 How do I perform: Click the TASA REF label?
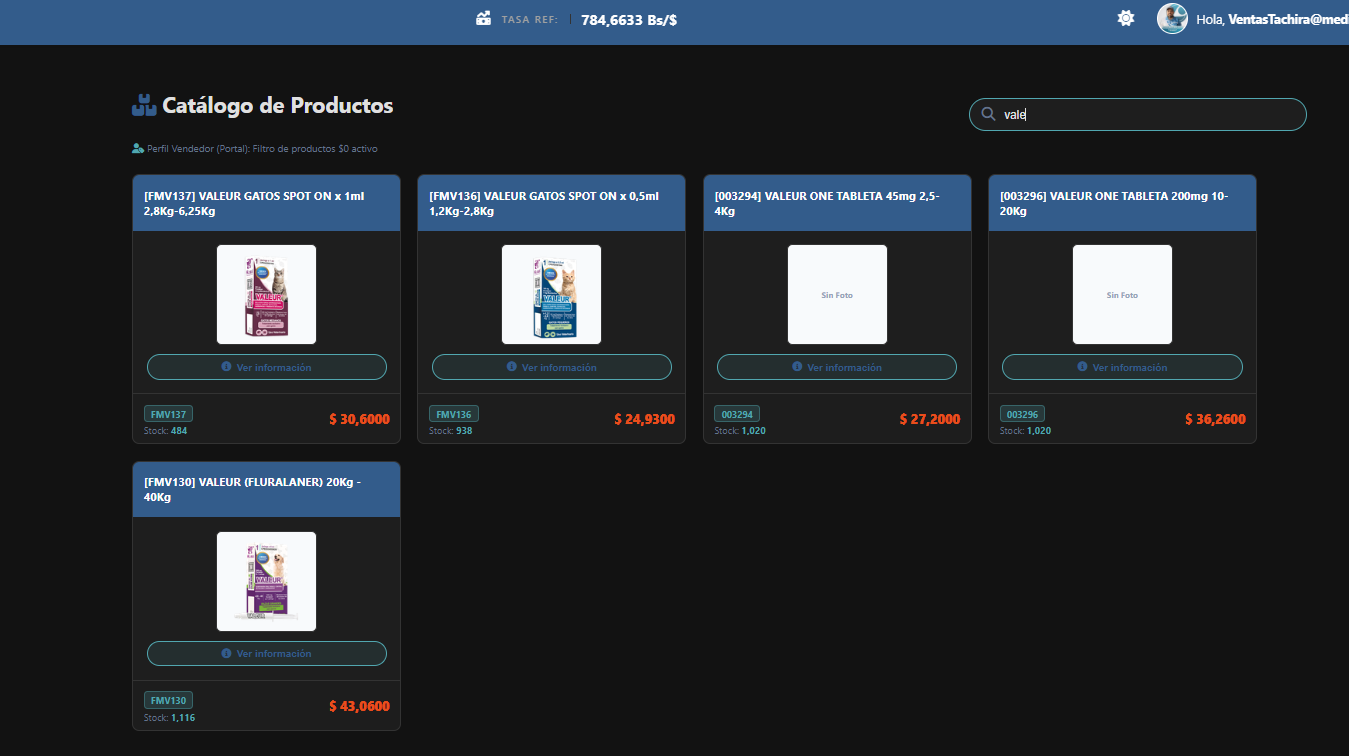click(x=529, y=19)
